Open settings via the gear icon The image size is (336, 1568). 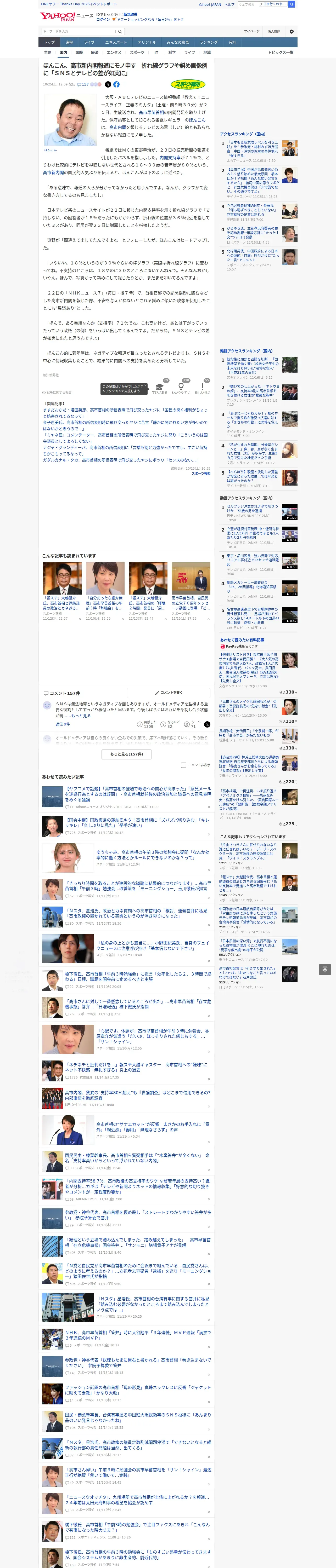[291, 32]
